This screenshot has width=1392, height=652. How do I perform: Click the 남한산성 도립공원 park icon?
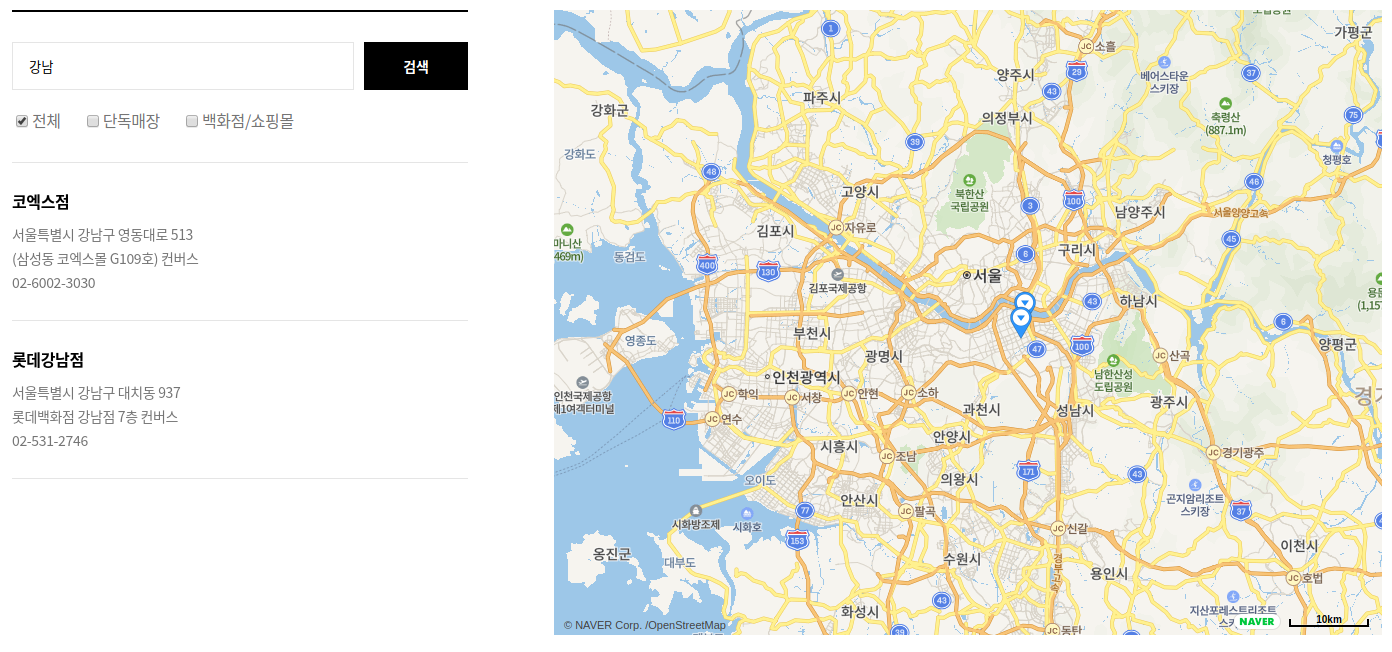click(x=1113, y=360)
